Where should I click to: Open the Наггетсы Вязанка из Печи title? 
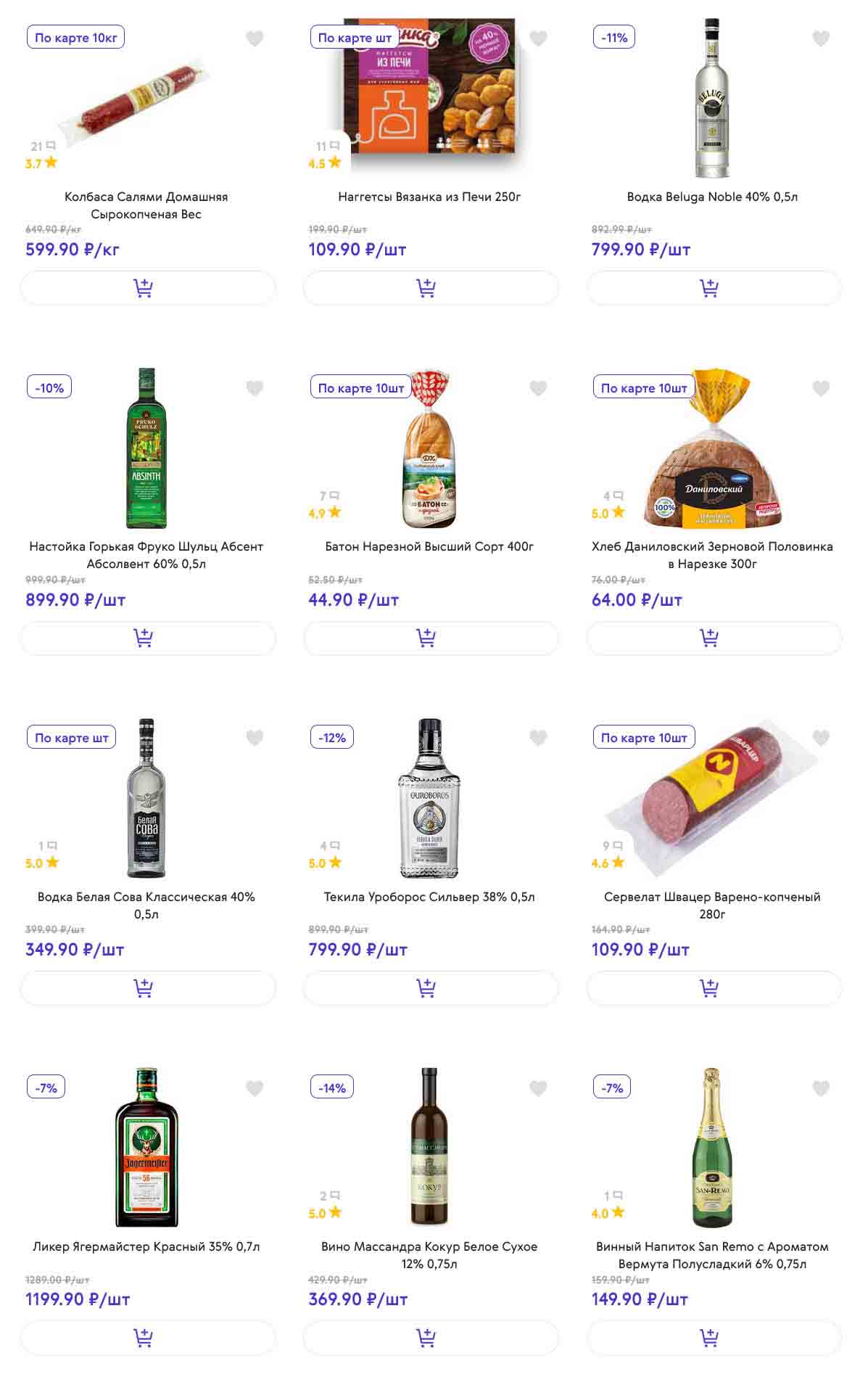429,197
